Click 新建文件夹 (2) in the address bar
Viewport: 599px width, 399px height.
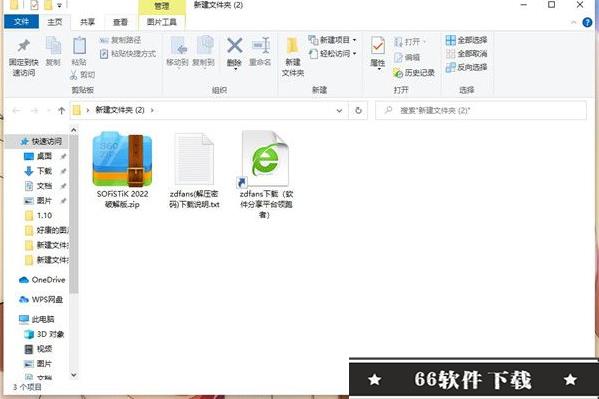click(x=120, y=110)
